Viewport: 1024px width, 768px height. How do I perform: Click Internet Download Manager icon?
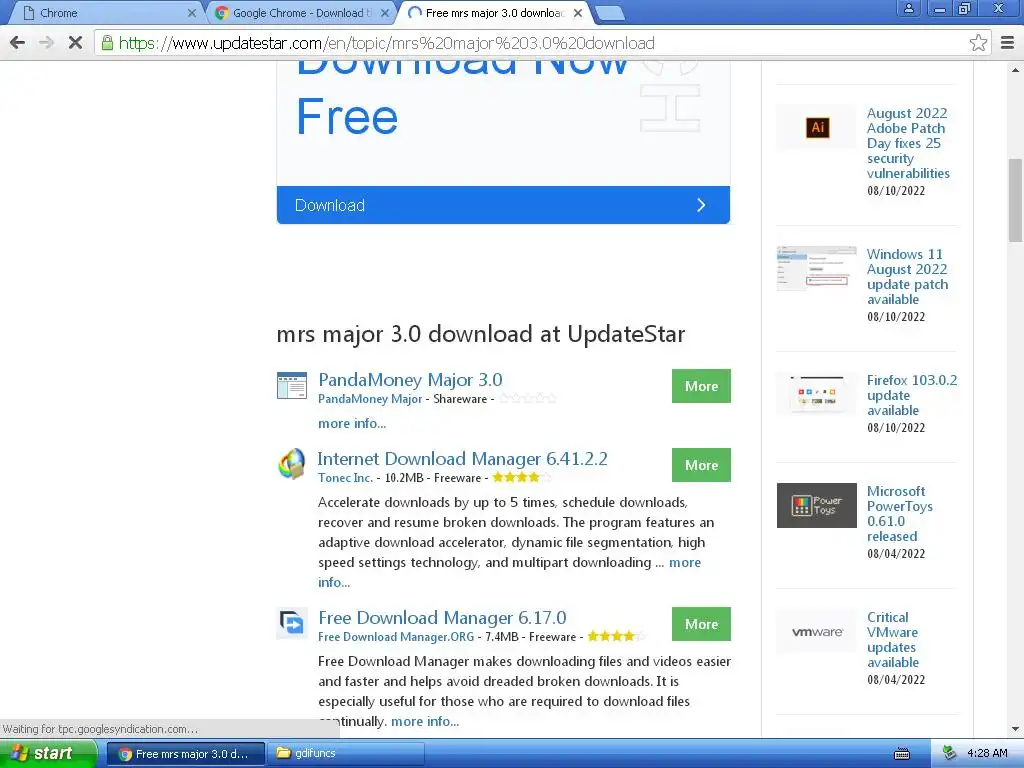291,464
